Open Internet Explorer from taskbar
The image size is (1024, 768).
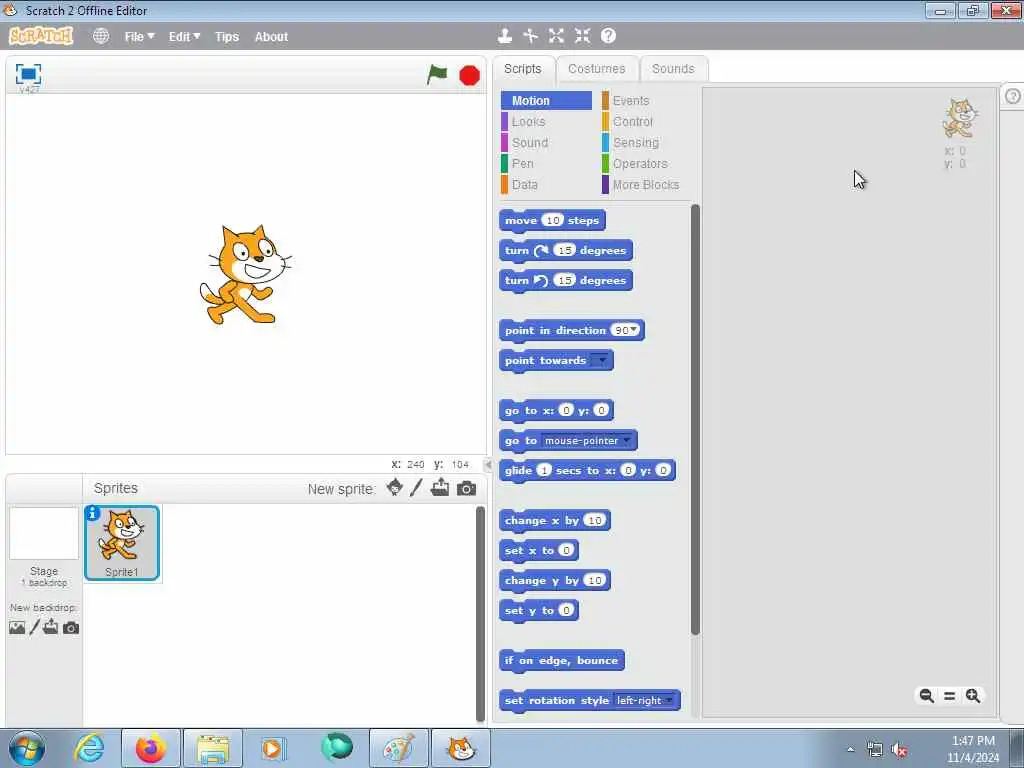click(89, 748)
